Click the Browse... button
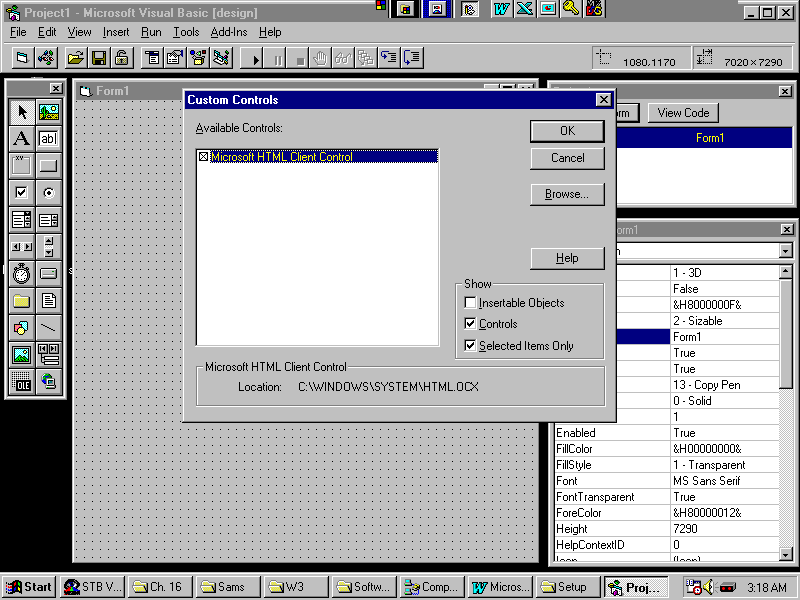800x600 pixels. 567,194
